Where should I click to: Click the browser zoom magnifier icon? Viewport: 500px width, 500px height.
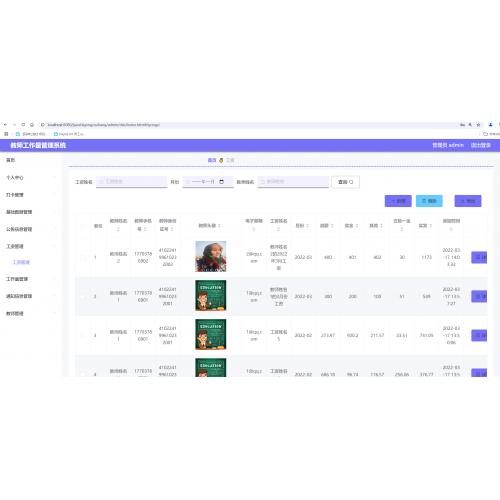470,125
